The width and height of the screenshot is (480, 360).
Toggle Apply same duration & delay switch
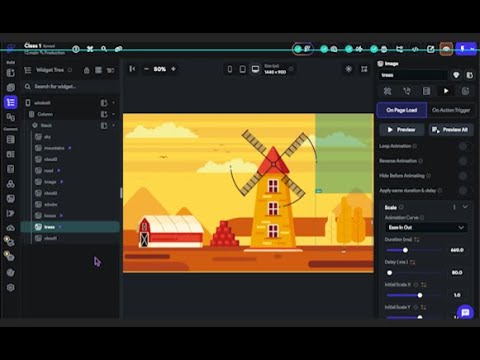pos(465,190)
